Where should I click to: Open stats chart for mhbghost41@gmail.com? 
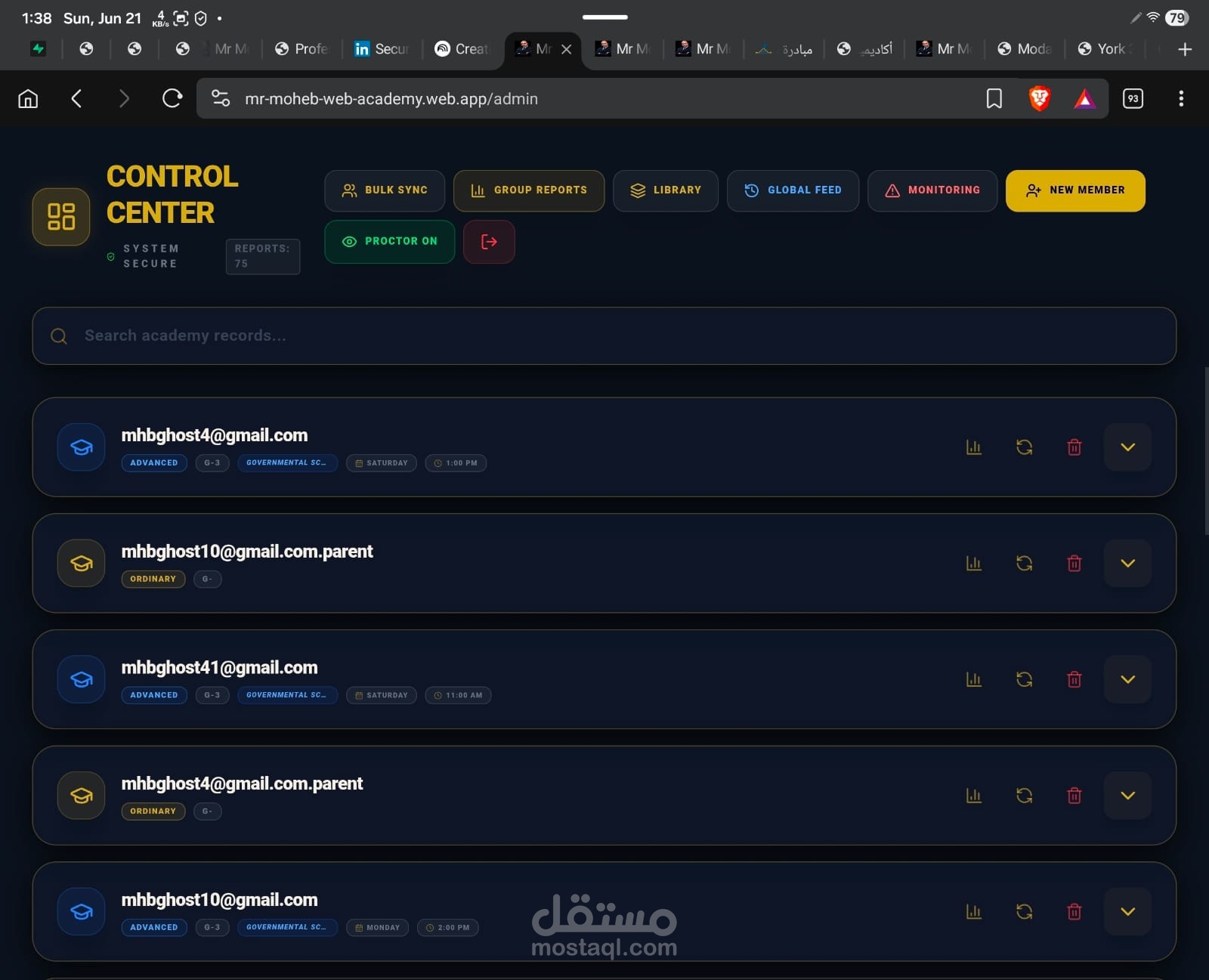pos(974,679)
